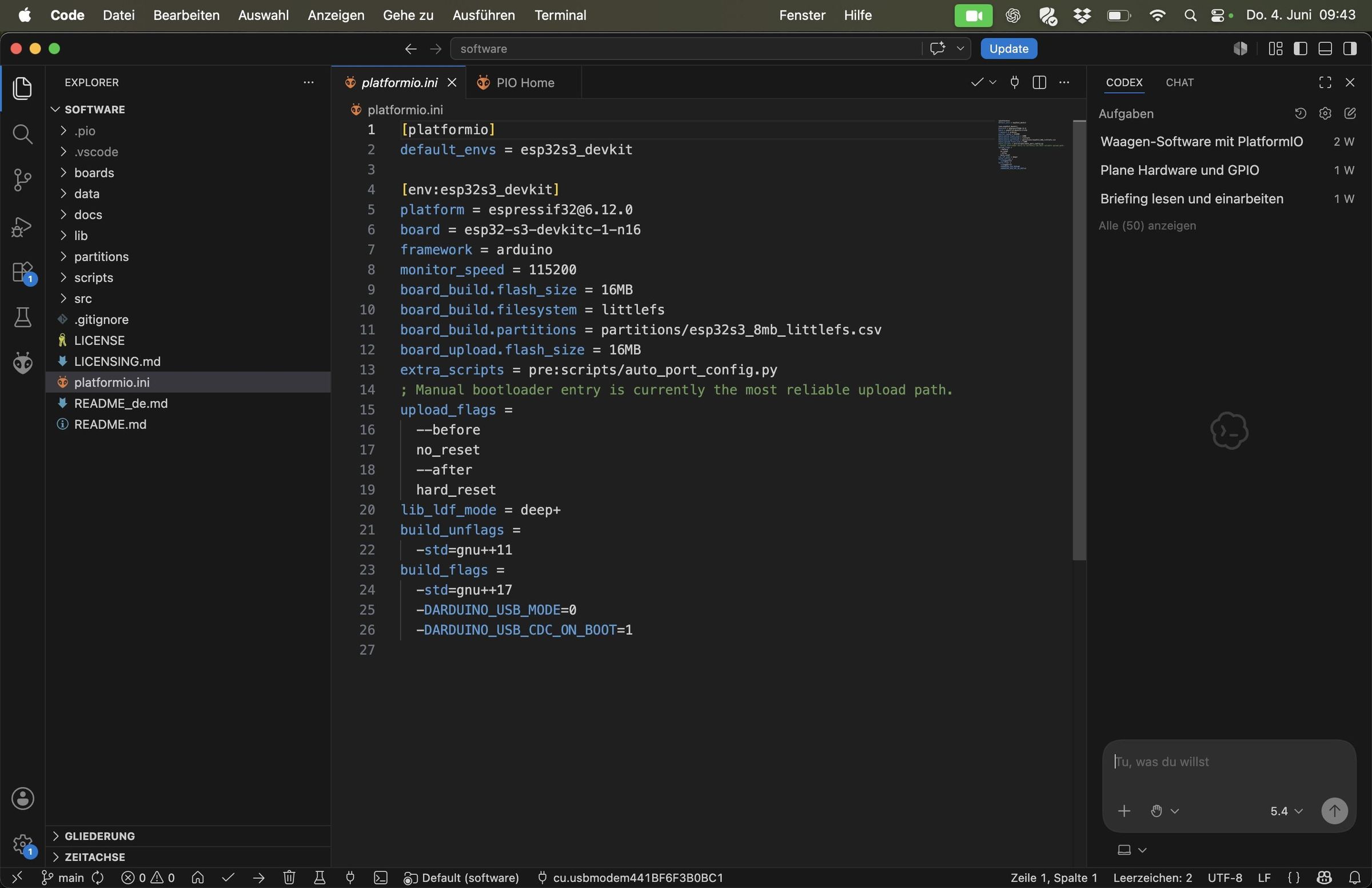Open task Waagen-Software mit PlatformIO

pos(1228,142)
